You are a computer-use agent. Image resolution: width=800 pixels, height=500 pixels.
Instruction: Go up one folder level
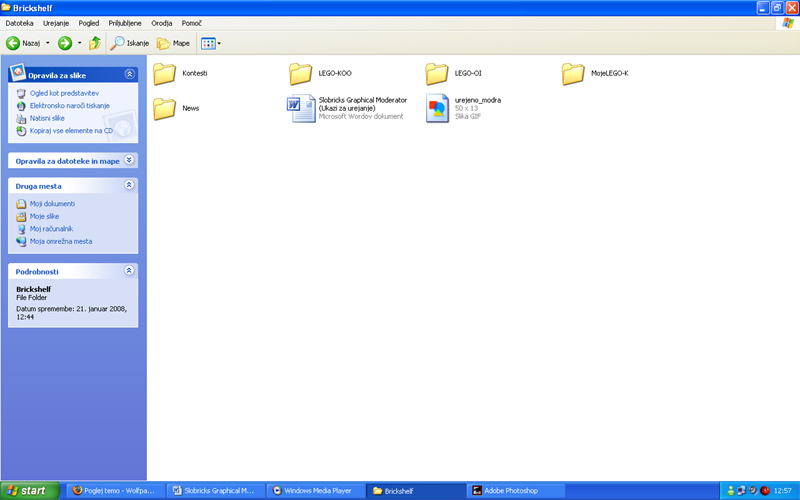tap(95, 43)
